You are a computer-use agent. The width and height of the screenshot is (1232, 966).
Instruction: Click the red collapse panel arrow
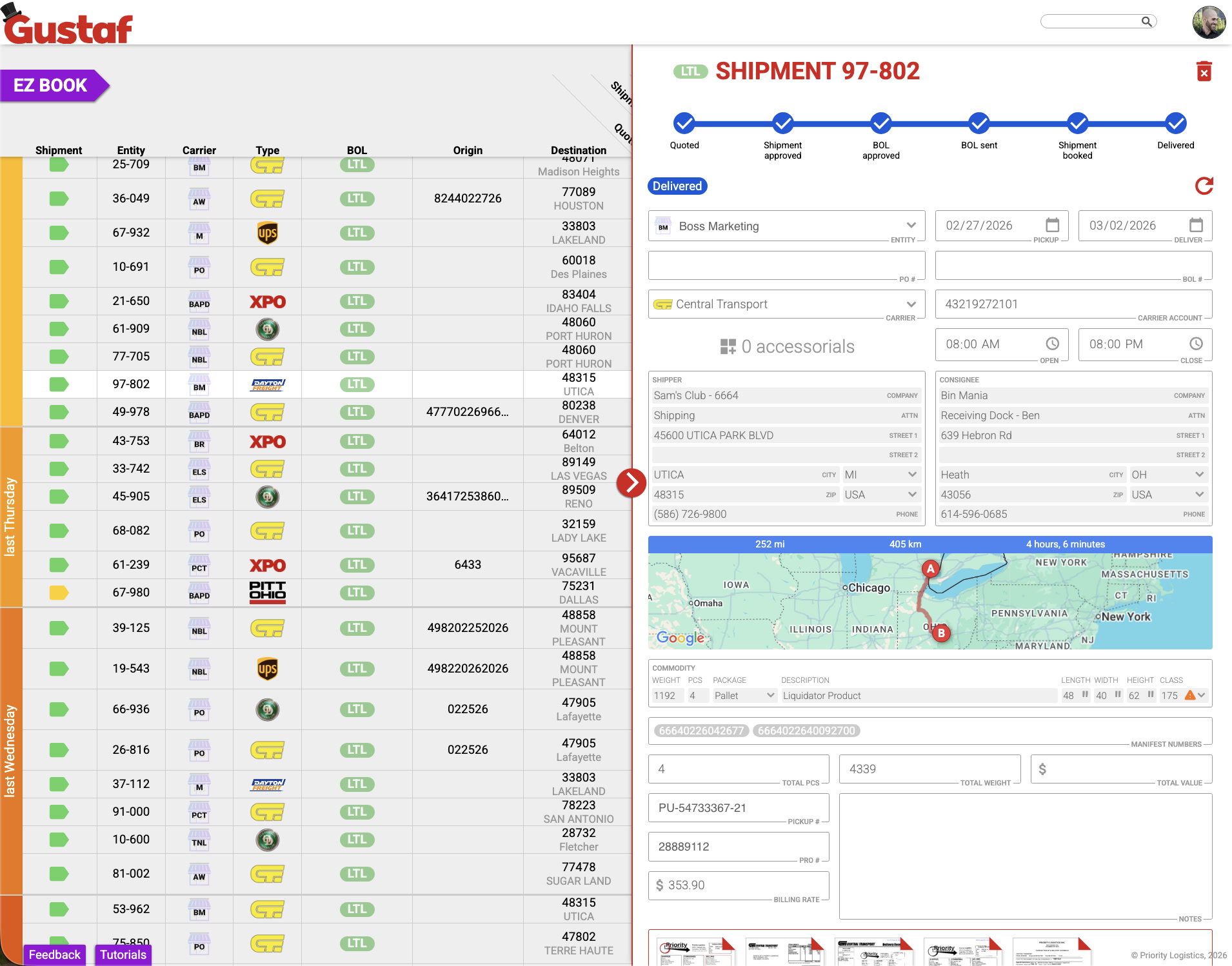(x=631, y=482)
